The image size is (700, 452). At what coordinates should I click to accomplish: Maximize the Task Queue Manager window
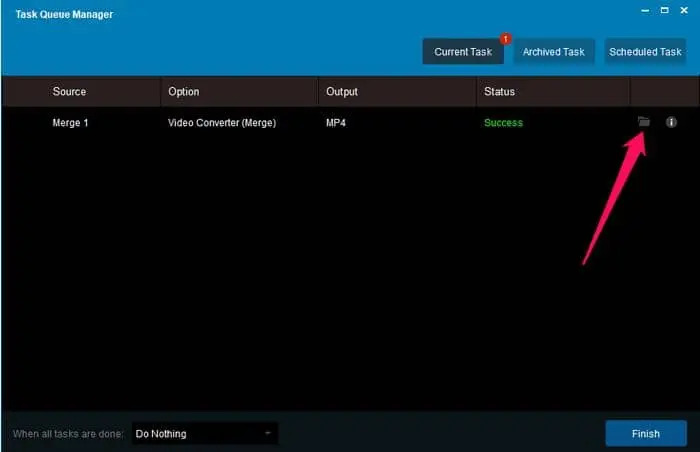pyautogui.click(x=663, y=11)
